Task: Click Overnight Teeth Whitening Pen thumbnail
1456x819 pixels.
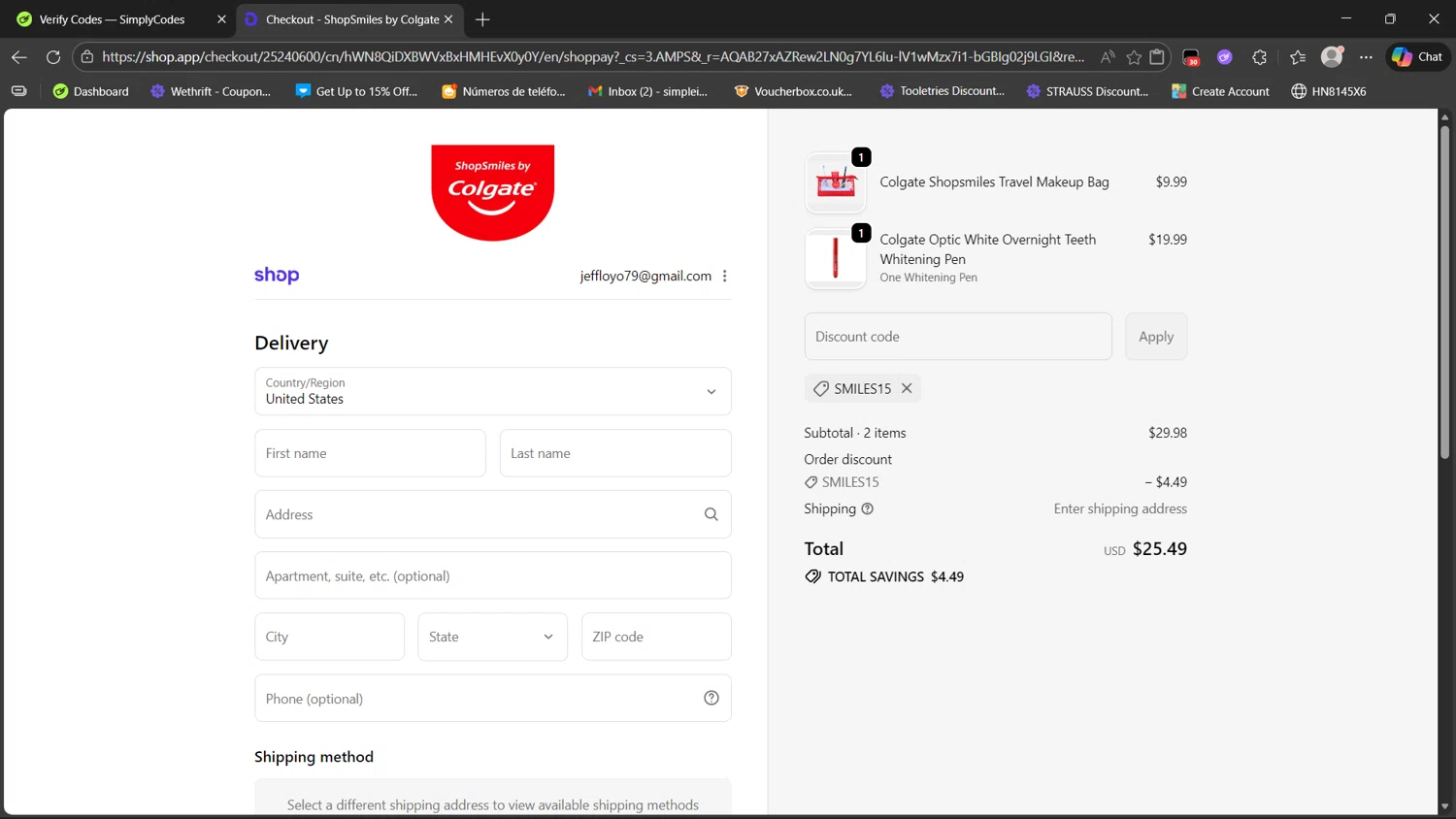Action: [835, 258]
